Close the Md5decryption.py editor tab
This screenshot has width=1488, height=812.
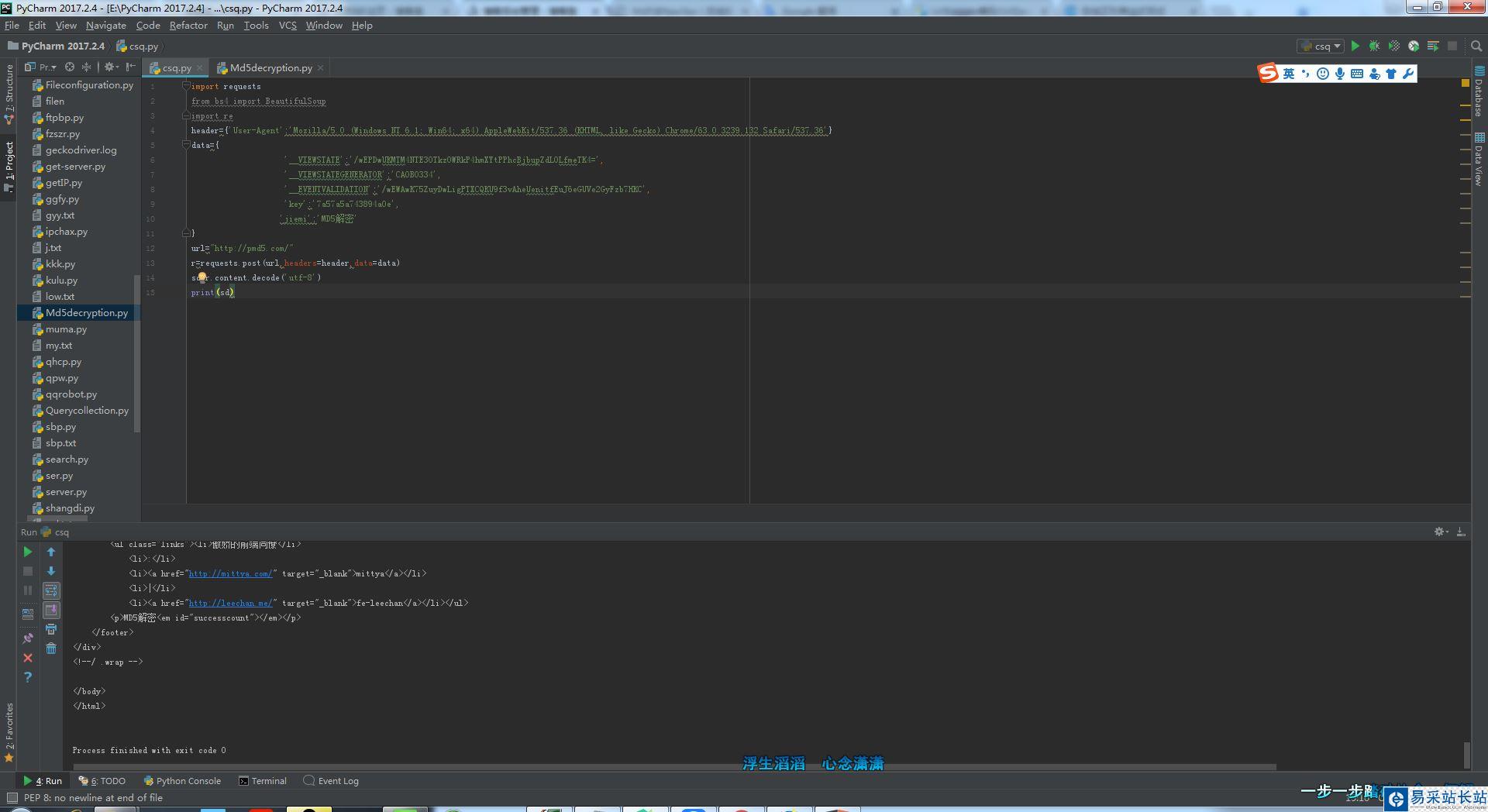[x=321, y=68]
